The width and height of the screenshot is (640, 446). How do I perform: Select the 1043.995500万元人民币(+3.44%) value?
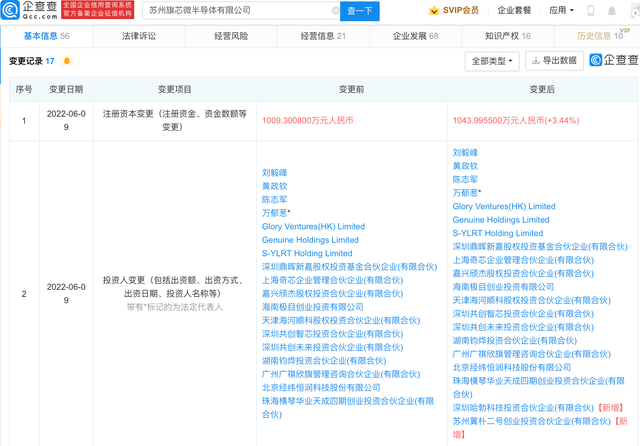tap(516, 121)
